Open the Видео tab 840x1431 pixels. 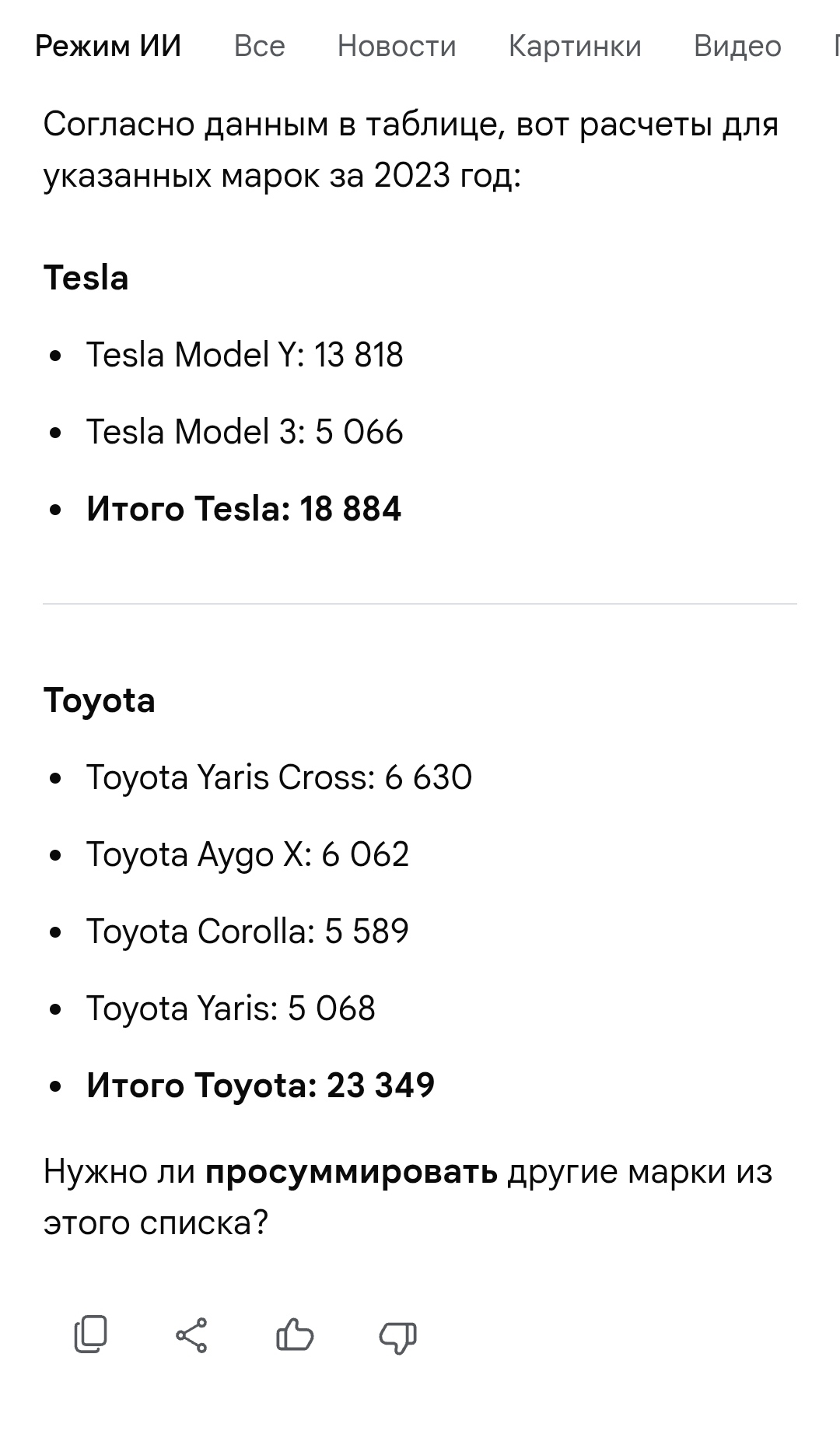737,47
